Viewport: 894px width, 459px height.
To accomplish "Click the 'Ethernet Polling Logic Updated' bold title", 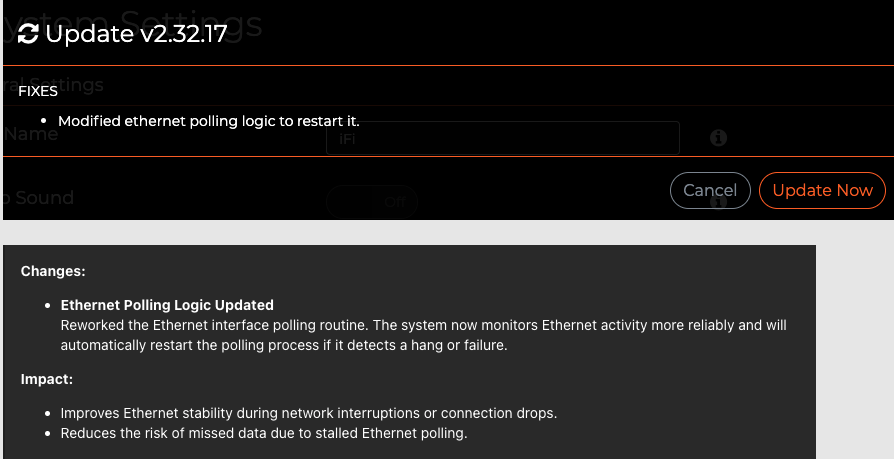I will tap(167, 305).
